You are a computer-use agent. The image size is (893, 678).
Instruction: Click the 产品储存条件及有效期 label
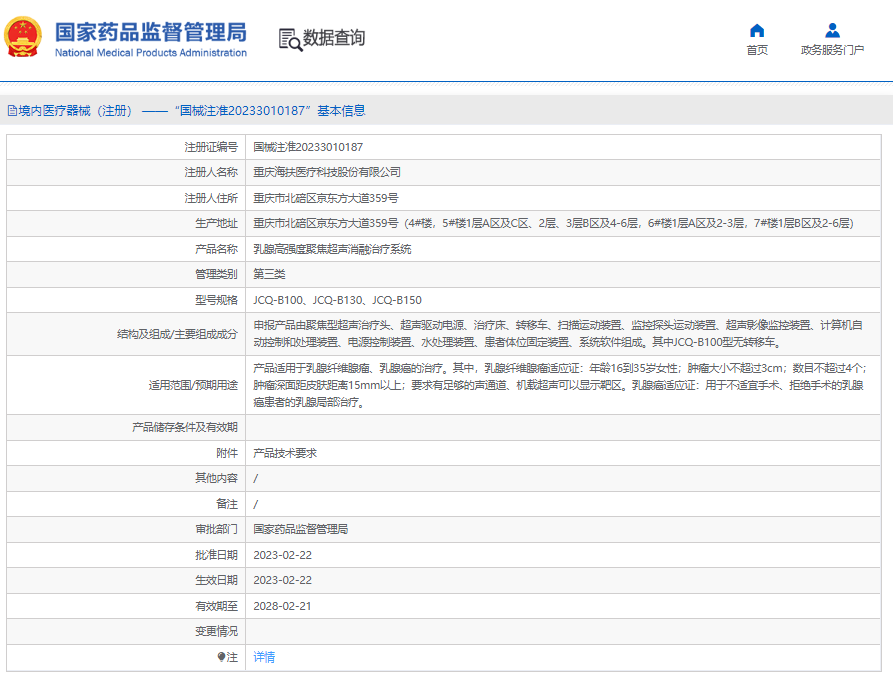click(185, 427)
